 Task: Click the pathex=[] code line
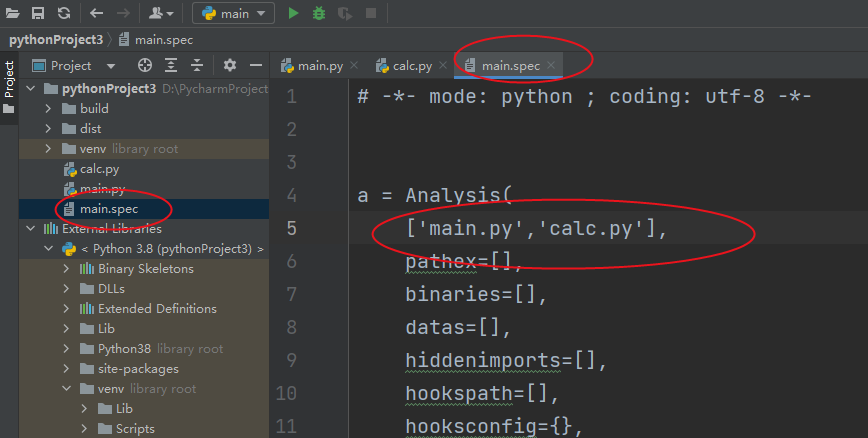pyautogui.click(x=464, y=261)
